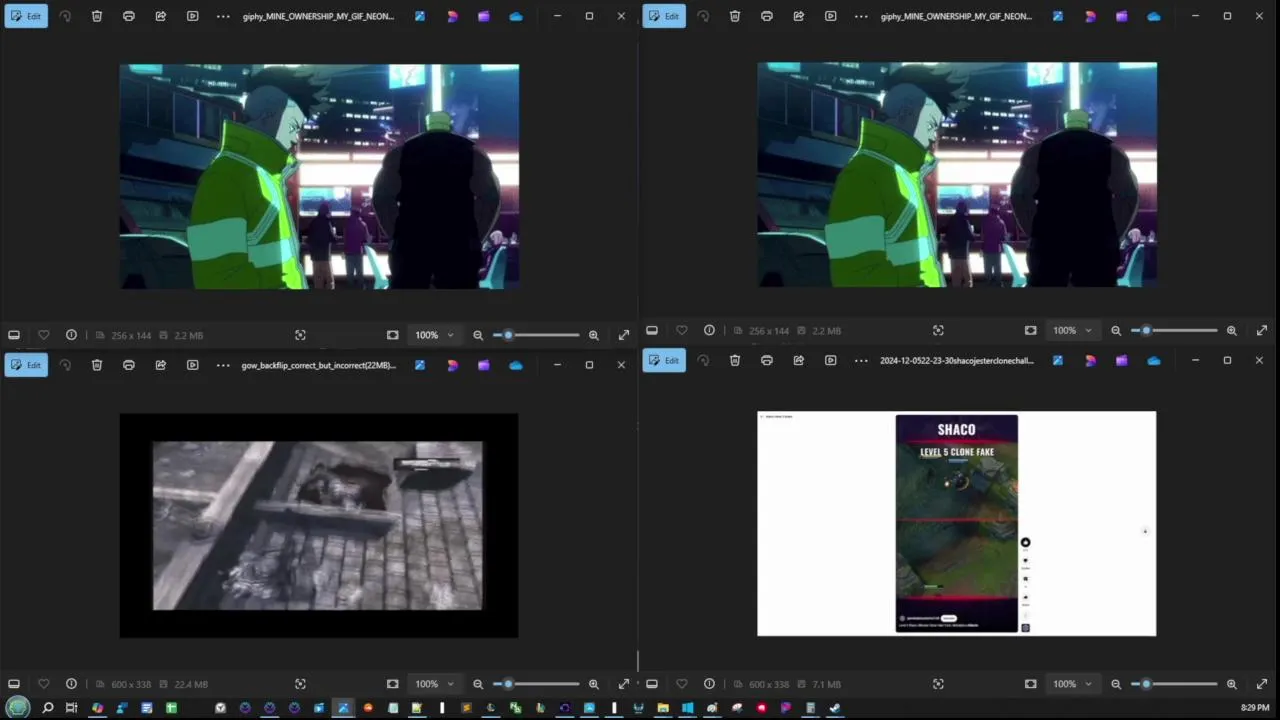
Task: Adjust zoom slider in the top-right giphy window
Action: (1174, 330)
